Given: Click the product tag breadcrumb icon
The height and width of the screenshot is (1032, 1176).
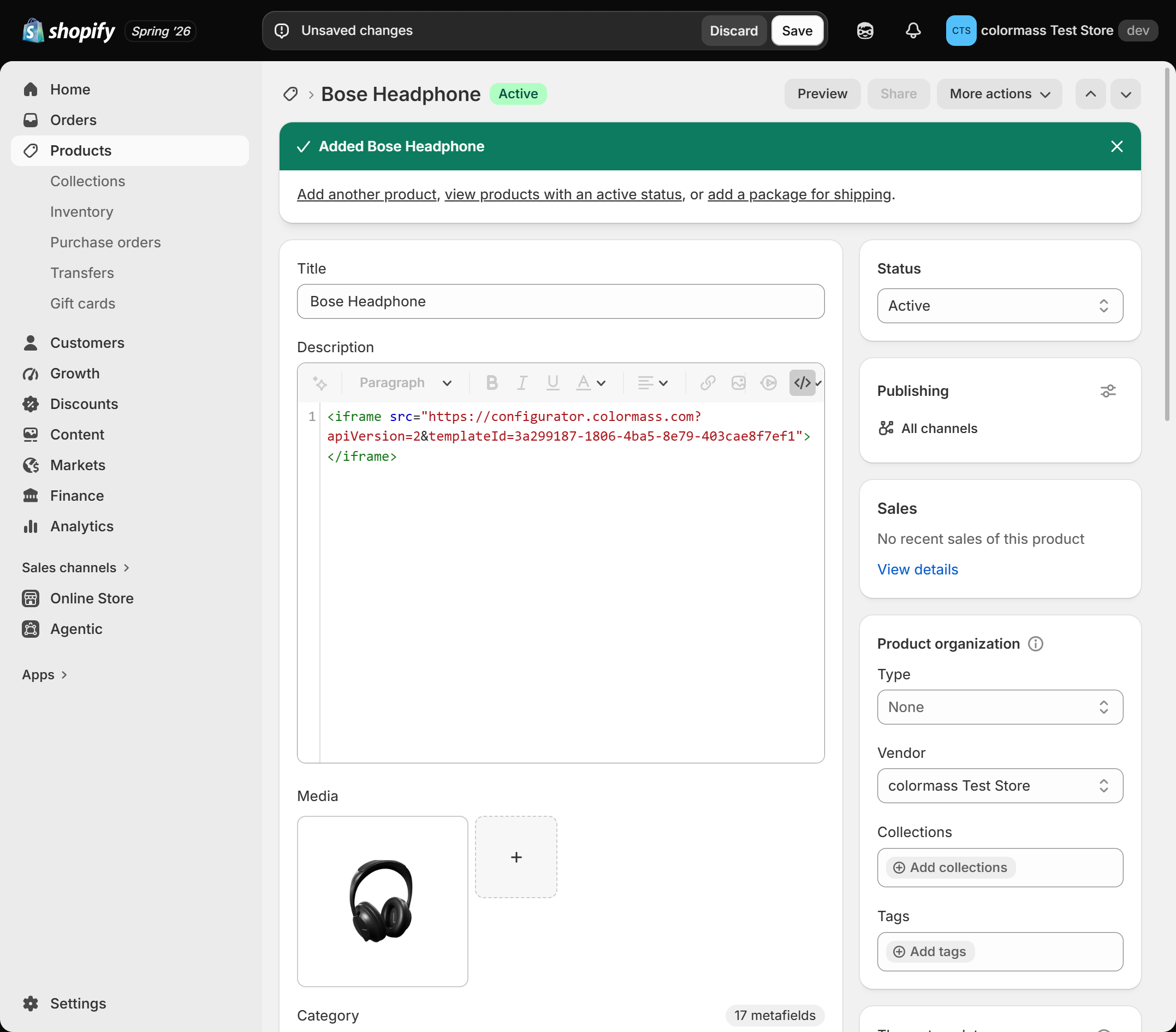Looking at the screenshot, I should [290, 94].
